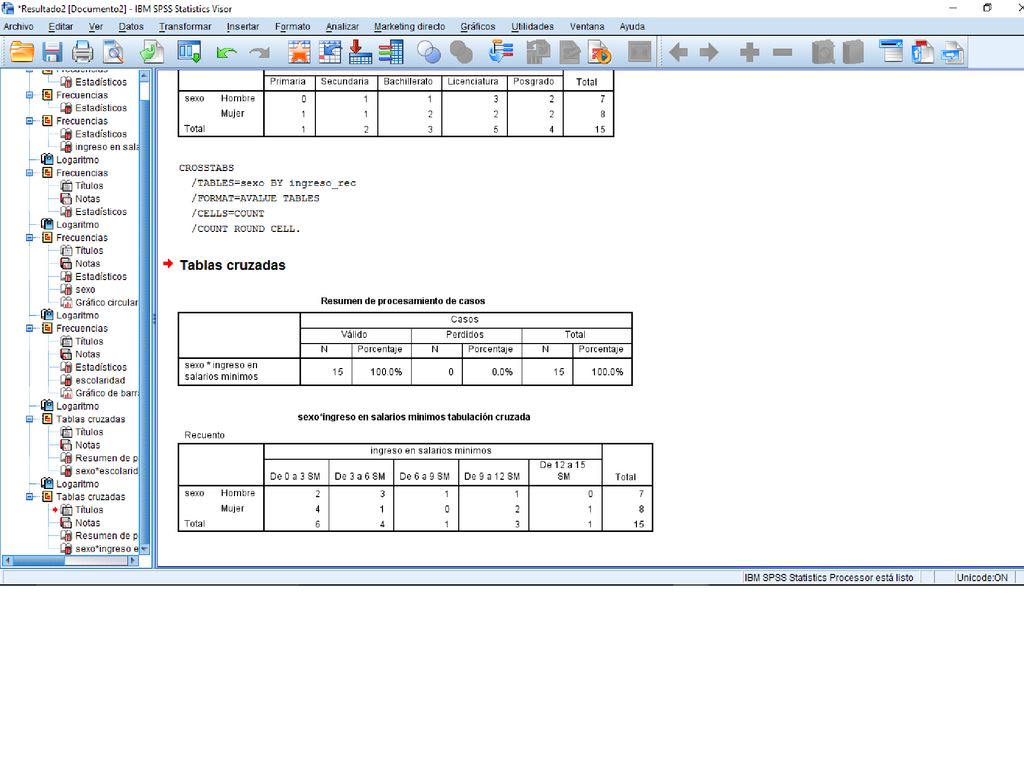Open the Analizar menu
1024x768 pixels.
pos(342,27)
